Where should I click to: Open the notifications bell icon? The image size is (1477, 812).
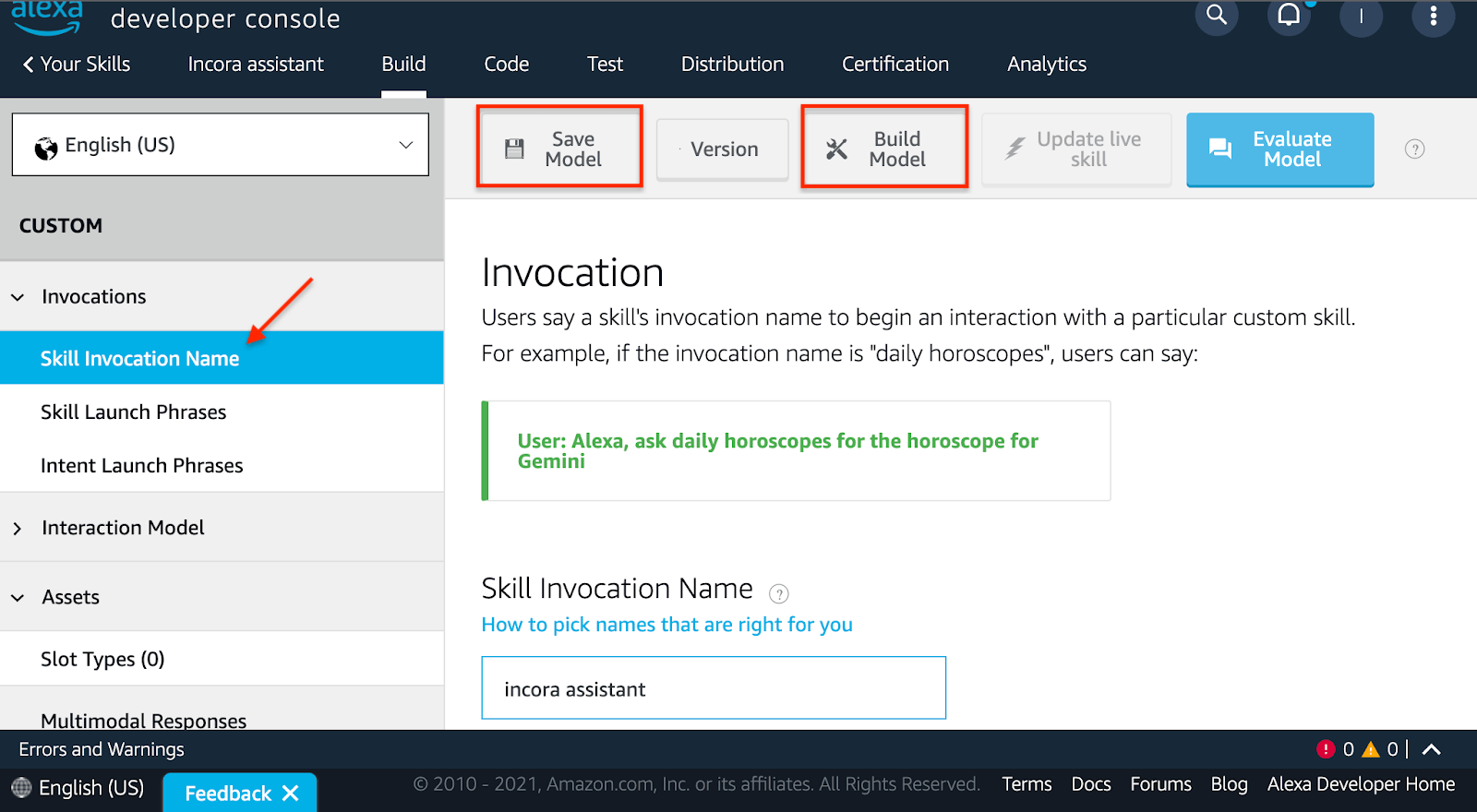tap(1289, 16)
